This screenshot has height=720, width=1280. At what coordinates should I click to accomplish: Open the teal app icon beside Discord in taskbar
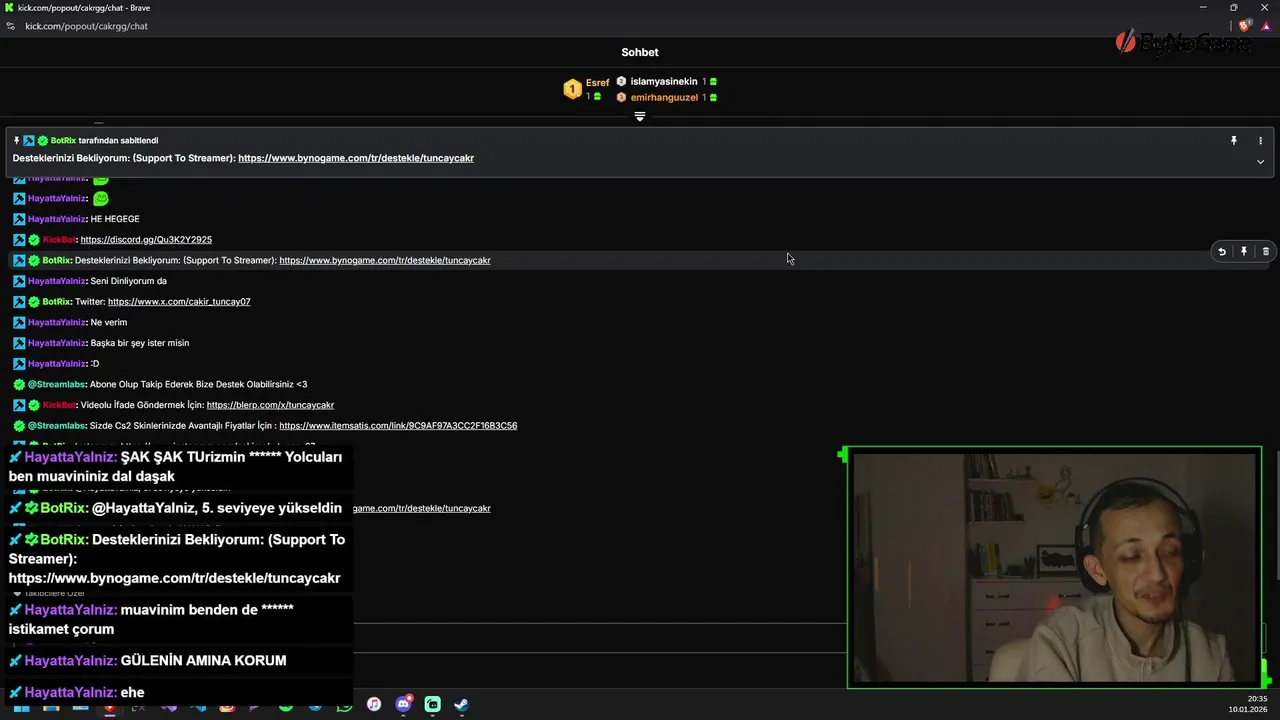(432, 705)
